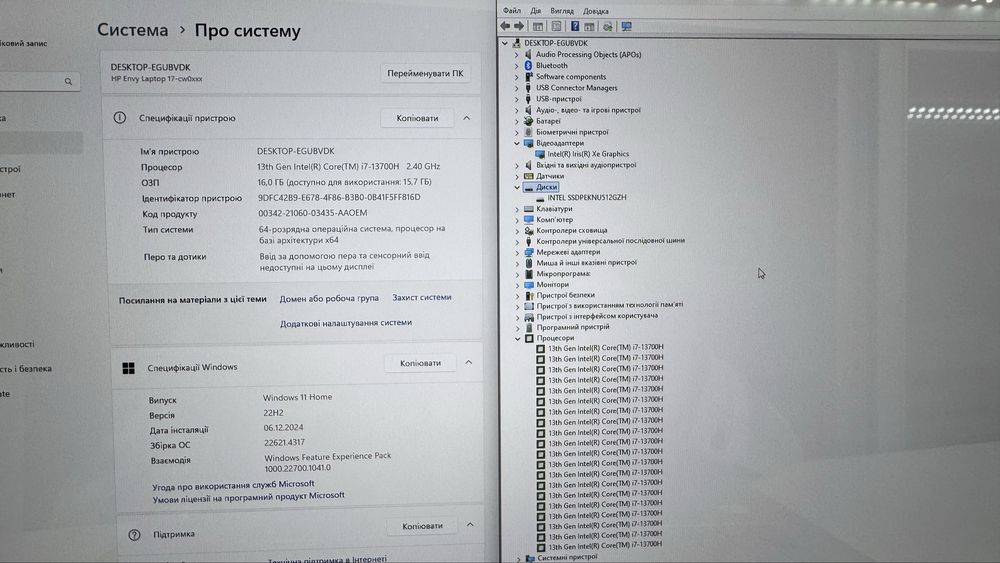Viewport: 1000px width, 563px height.
Task: Click the Клавіатури keyboard icon in device tree
Action: click(x=529, y=208)
